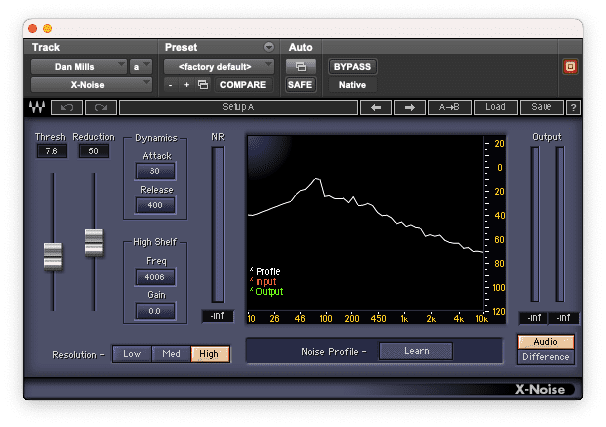Click the copy preset settings icon

(203, 85)
